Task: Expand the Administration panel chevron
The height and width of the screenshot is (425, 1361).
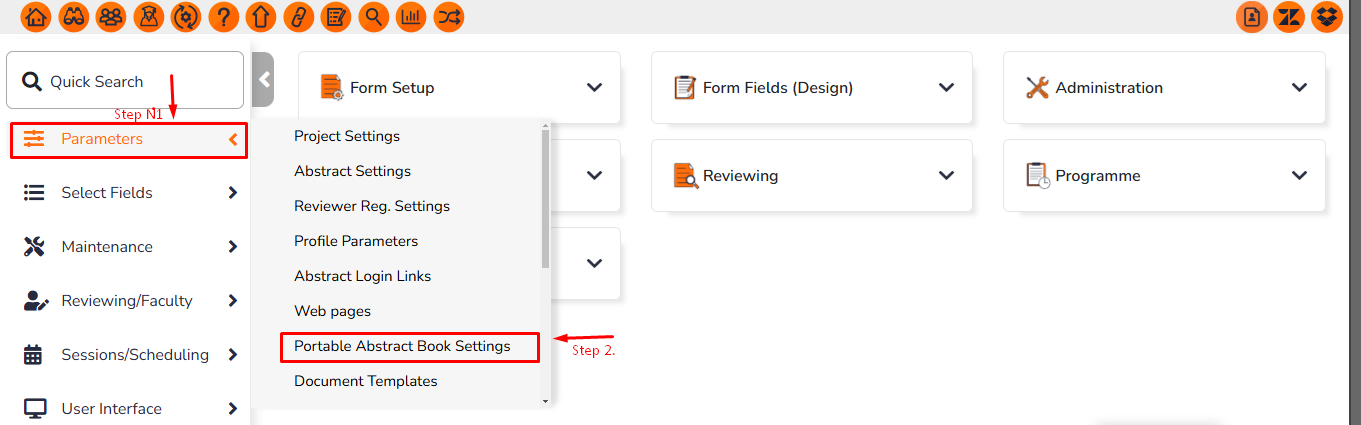Action: coord(1299,88)
